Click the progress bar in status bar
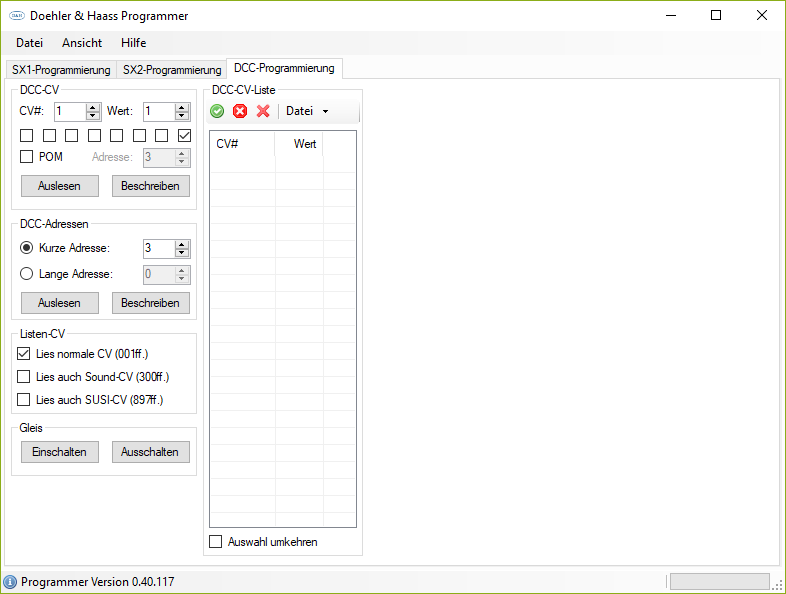This screenshot has height=594, width=786. click(719, 582)
